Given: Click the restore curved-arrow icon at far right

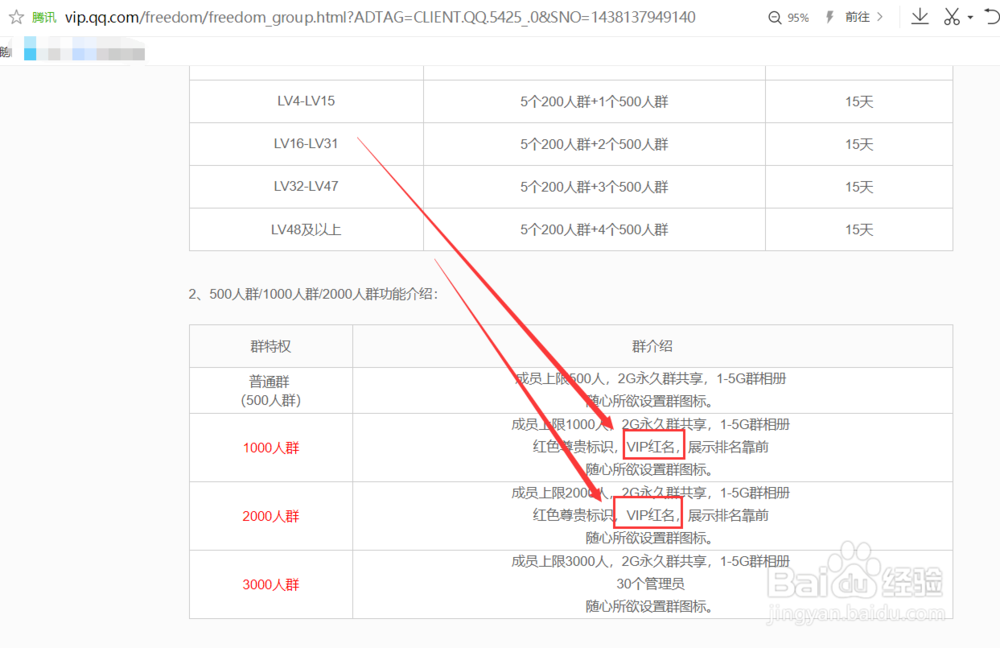Looking at the screenshot, I should coord(992,17).
